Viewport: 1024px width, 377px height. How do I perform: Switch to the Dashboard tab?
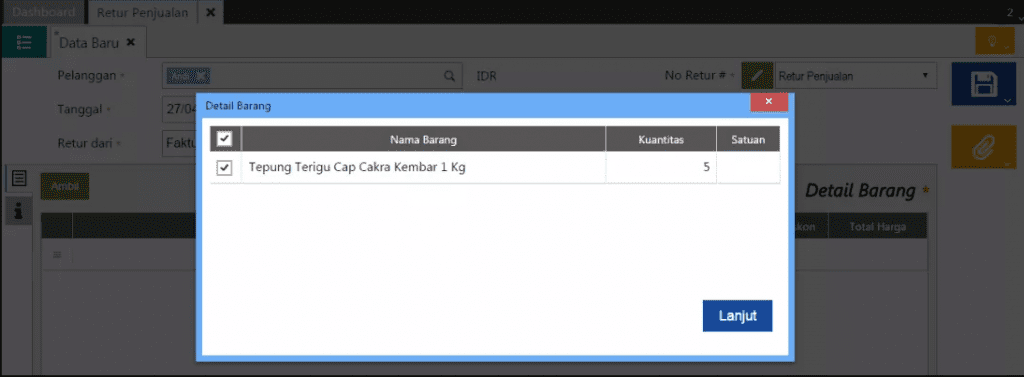[43, 12]
